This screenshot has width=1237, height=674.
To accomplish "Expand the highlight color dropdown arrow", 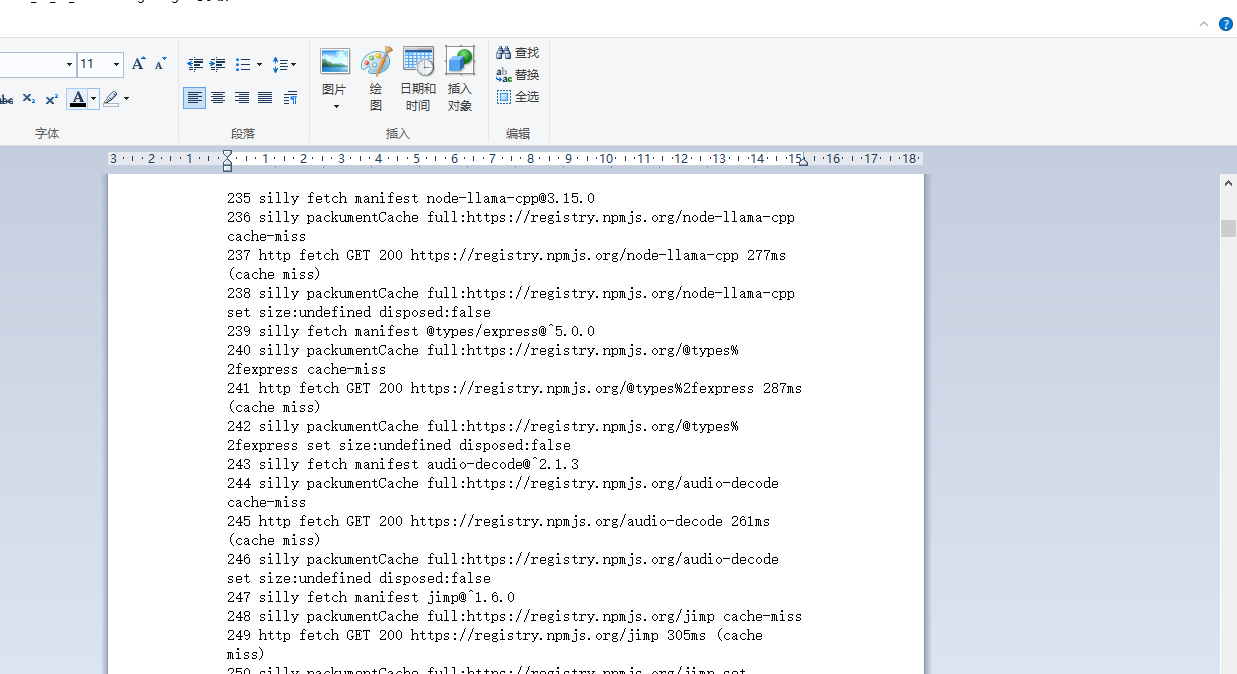I will [x=126, y=98].
